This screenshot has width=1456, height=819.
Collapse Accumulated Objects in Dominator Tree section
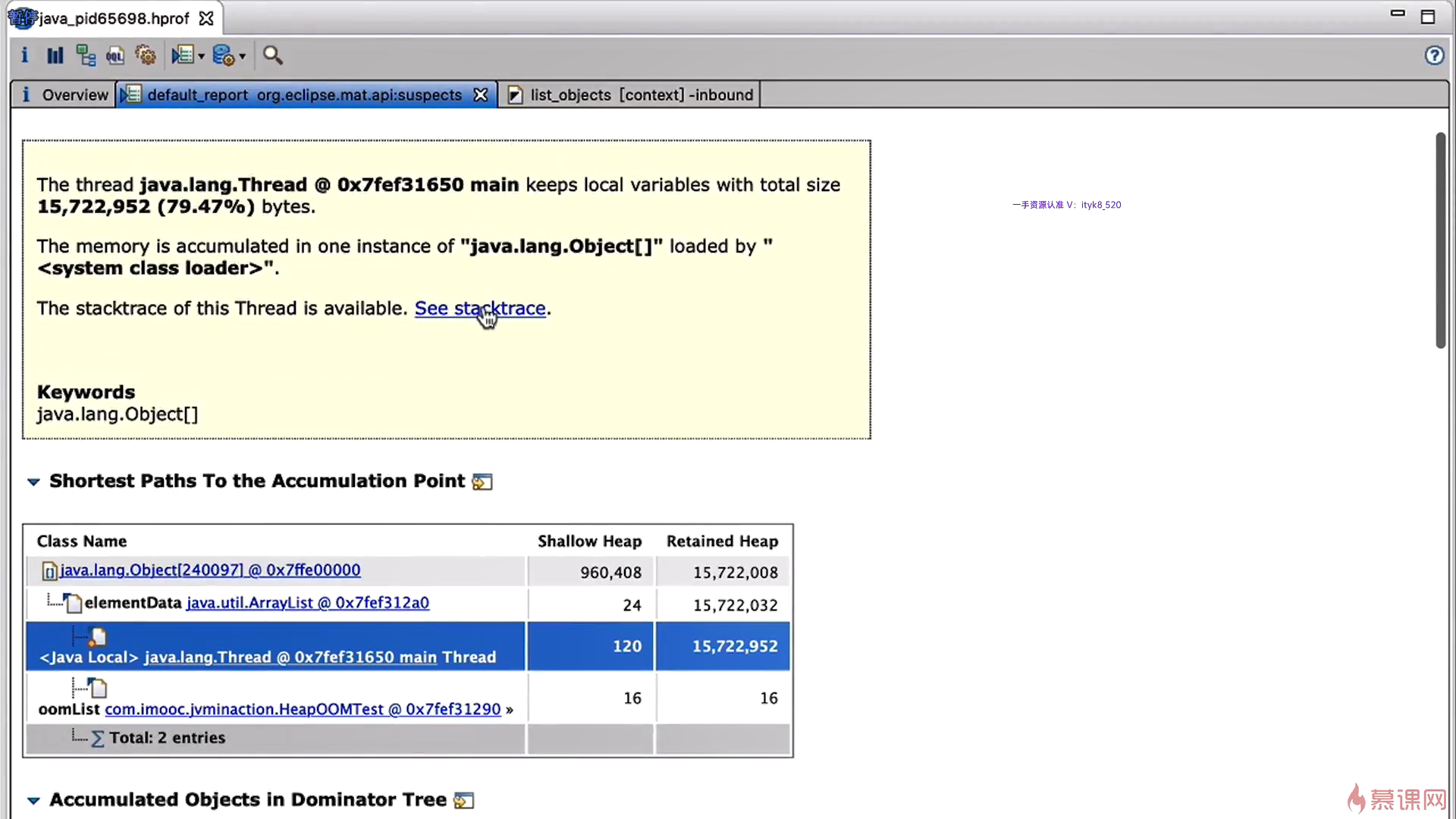(x=33, y=801)
